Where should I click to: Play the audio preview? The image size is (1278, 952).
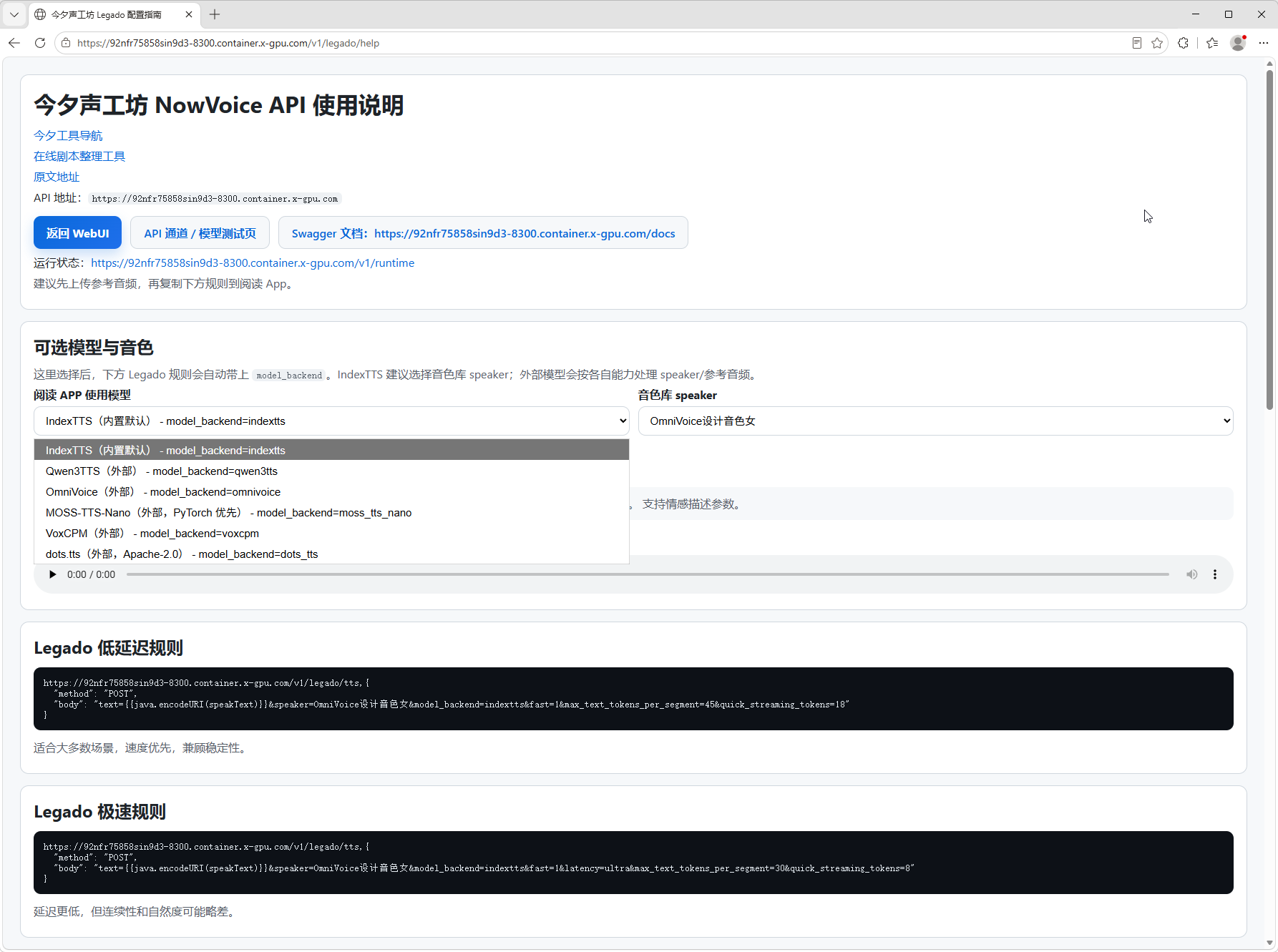point(52,574)
